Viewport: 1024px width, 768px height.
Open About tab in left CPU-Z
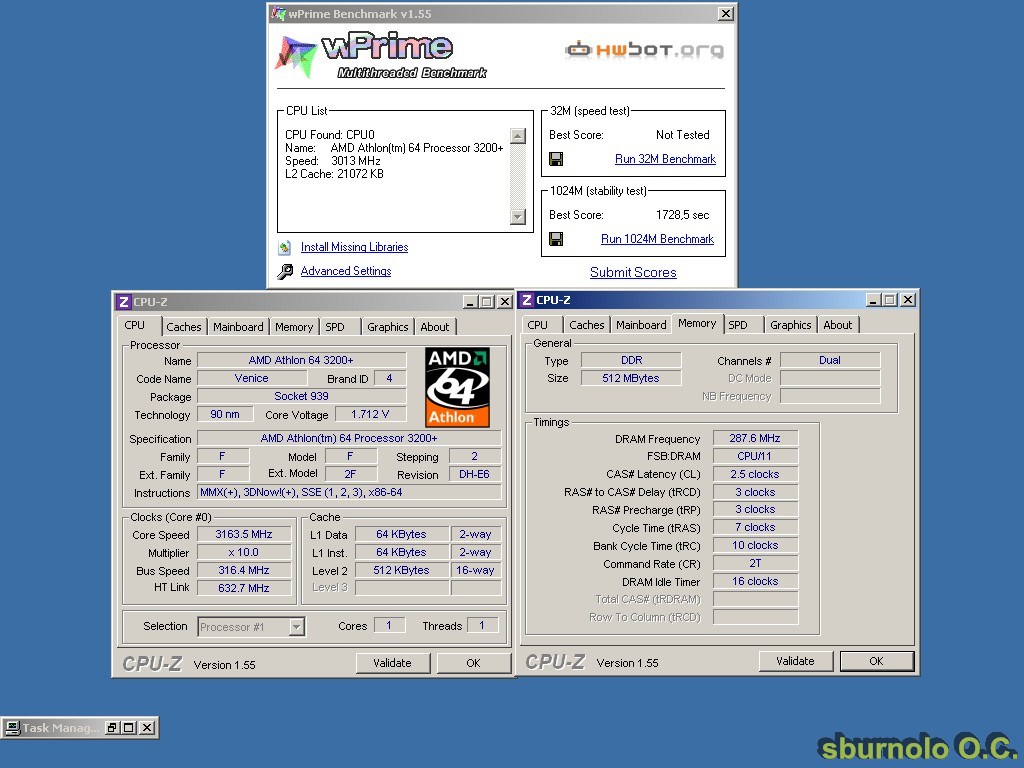434,327
